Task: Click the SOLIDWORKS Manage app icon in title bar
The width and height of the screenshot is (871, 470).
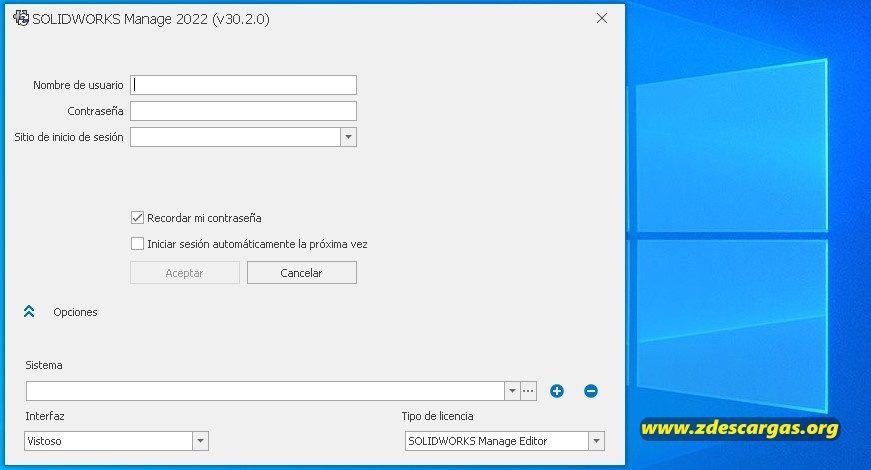Action: pyautogui.click(x=21, y=18)
